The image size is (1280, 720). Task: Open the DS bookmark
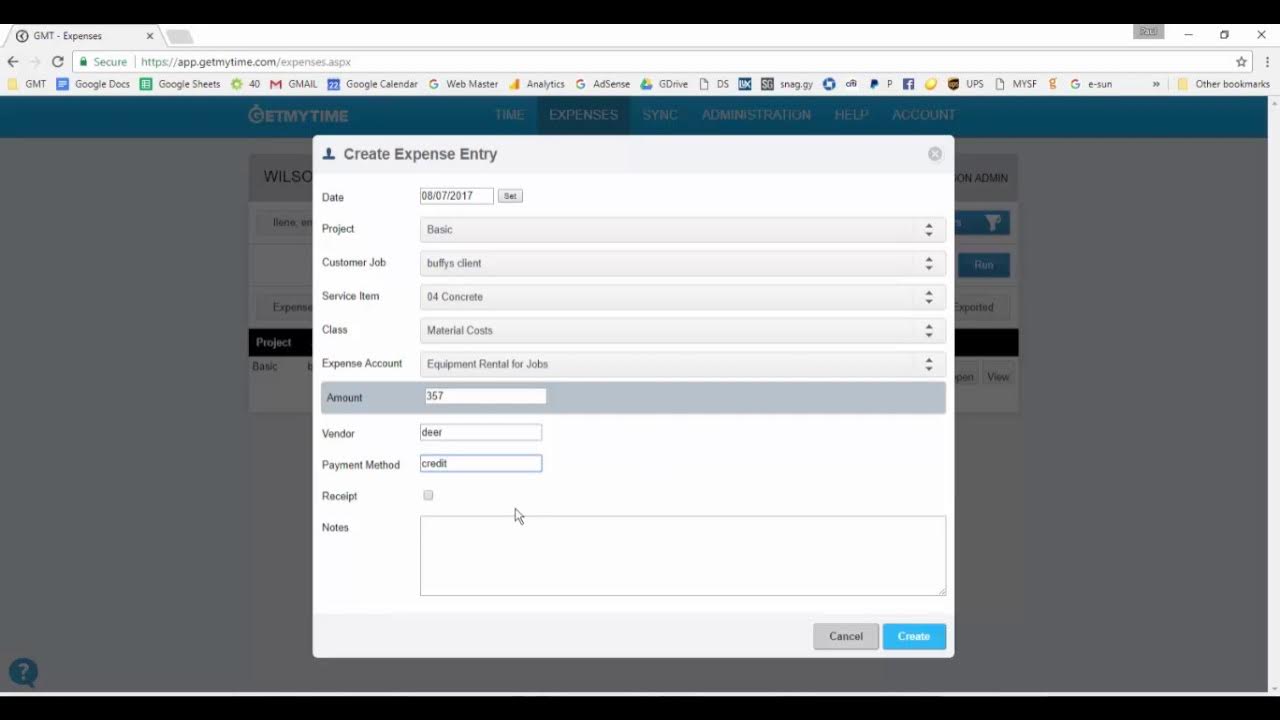click(x=714, y=84)
